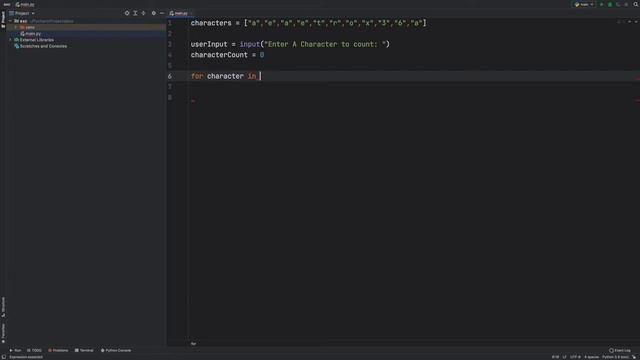Click the locate/select opened file icon in Project panel

point(127,13)
